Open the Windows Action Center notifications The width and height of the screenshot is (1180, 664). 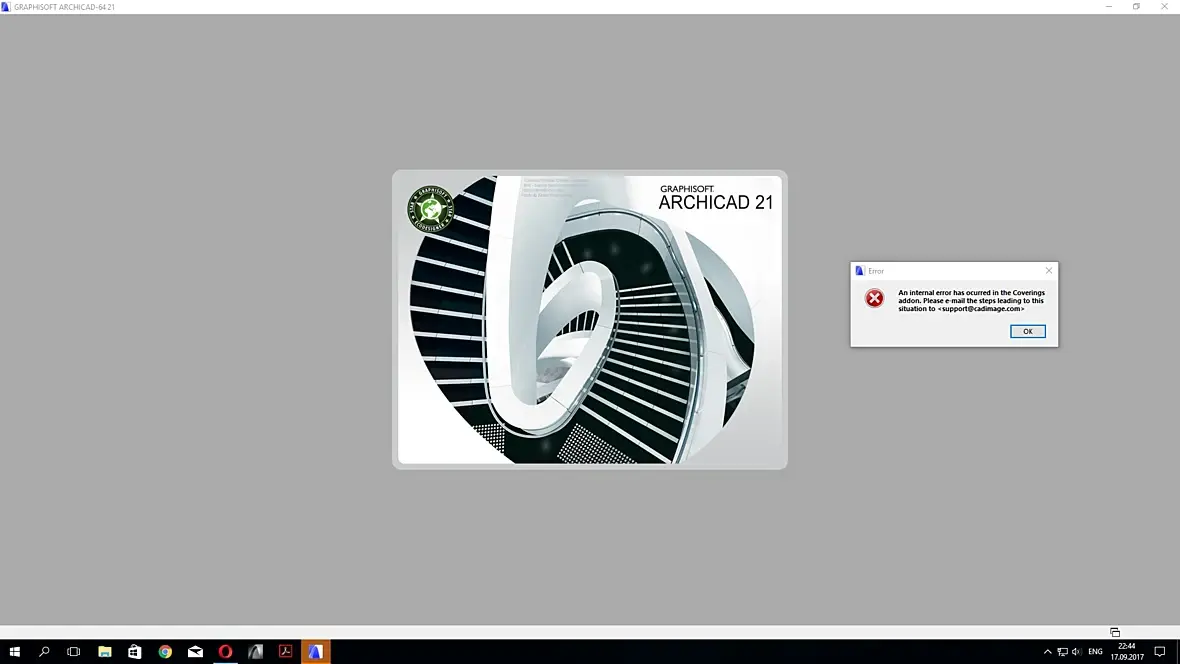[1160, 652]
